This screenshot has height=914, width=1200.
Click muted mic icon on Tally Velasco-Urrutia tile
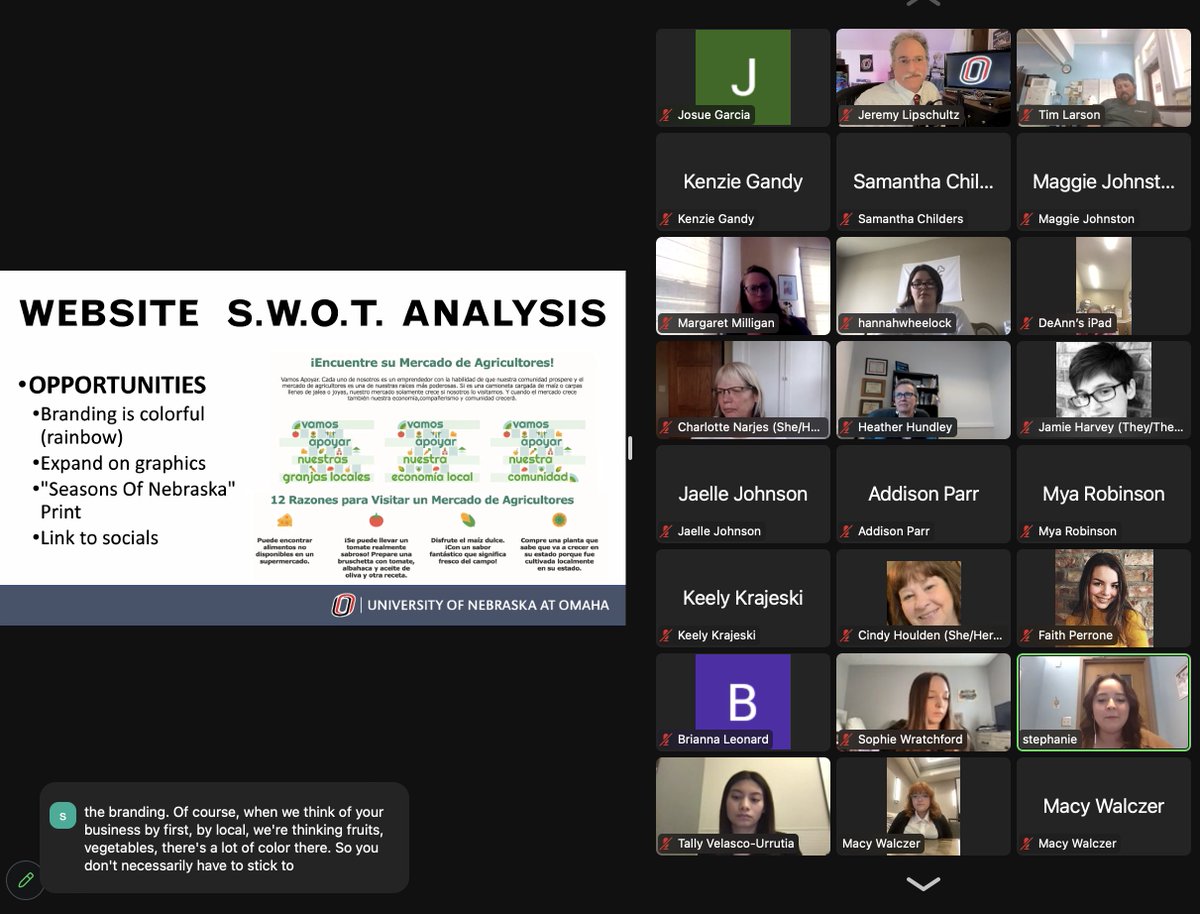point(666,843)
